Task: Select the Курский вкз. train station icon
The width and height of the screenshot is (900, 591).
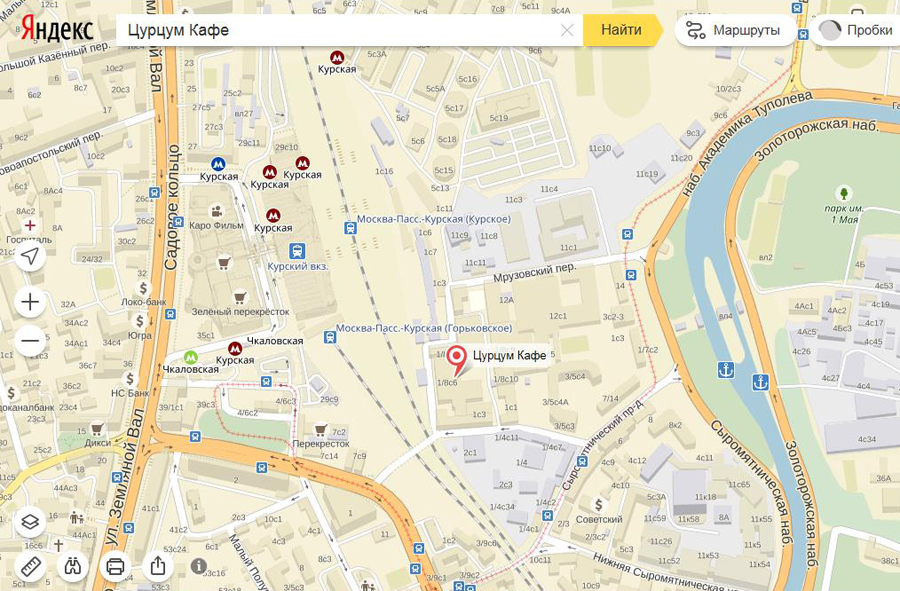Action: (297, 251)
